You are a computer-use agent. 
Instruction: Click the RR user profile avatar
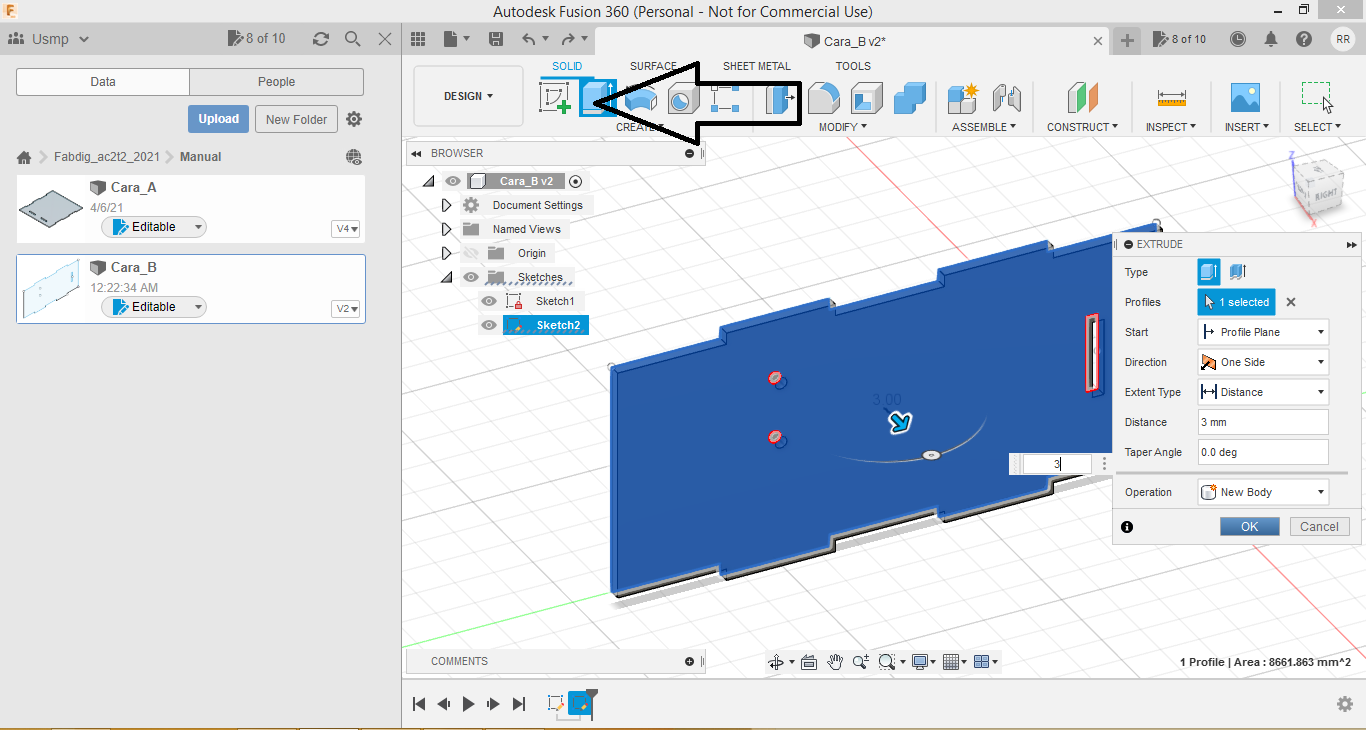click(1343, 39)
